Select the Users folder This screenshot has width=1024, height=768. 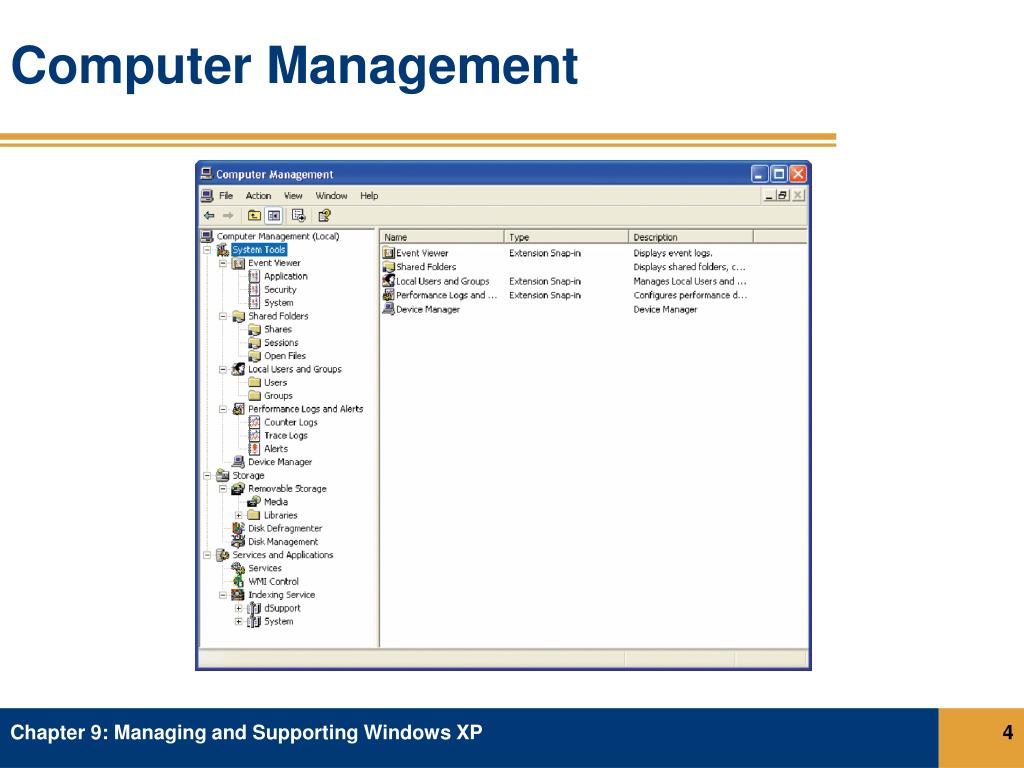click(x=276, y=383)
